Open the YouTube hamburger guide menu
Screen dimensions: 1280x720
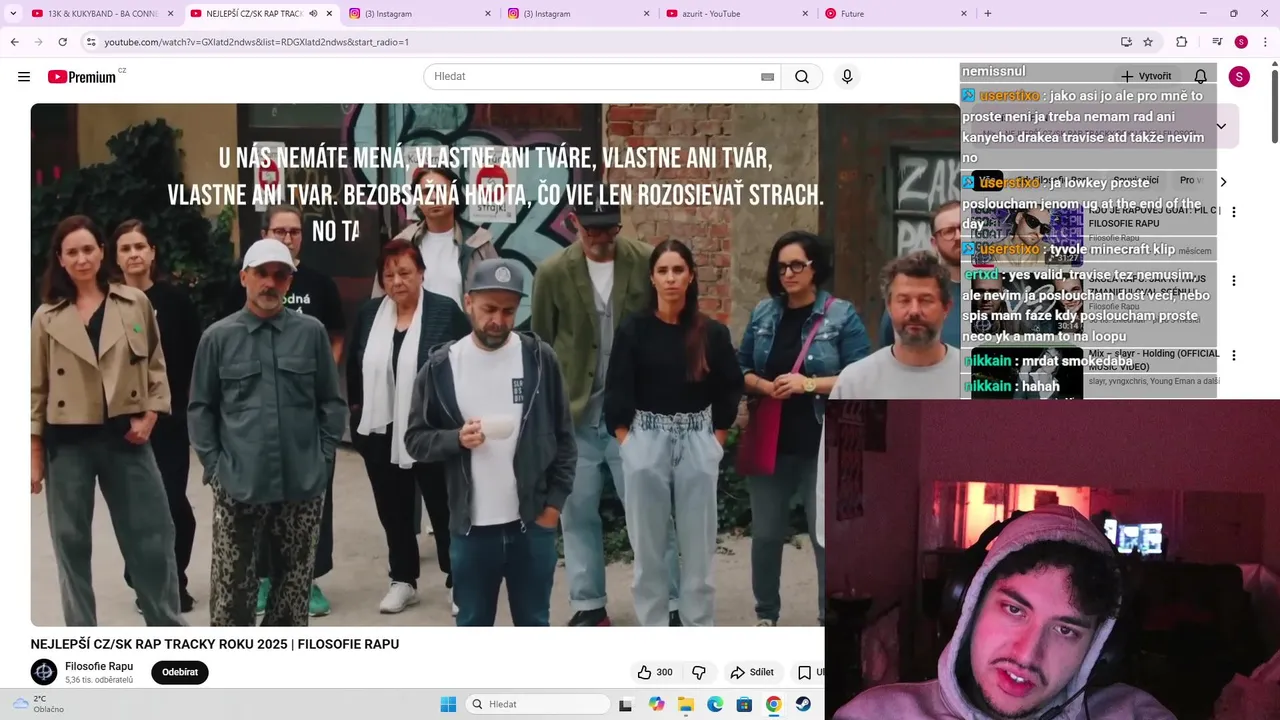pos(24,77)
